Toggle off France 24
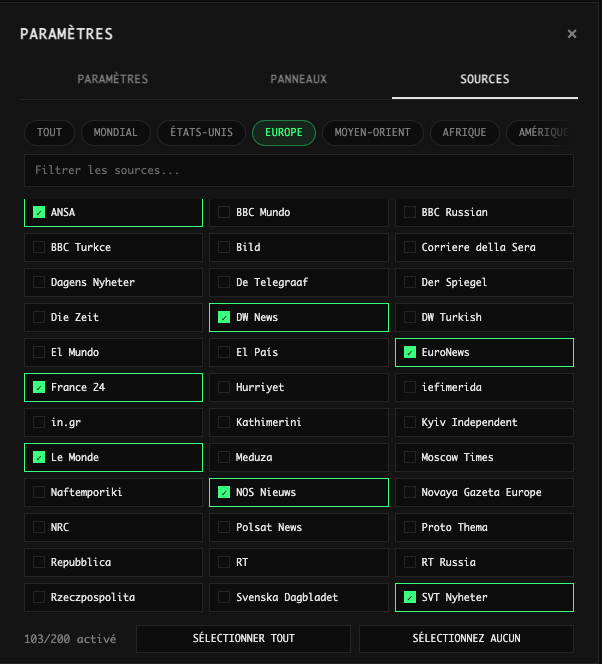 (x=39, y=387)
